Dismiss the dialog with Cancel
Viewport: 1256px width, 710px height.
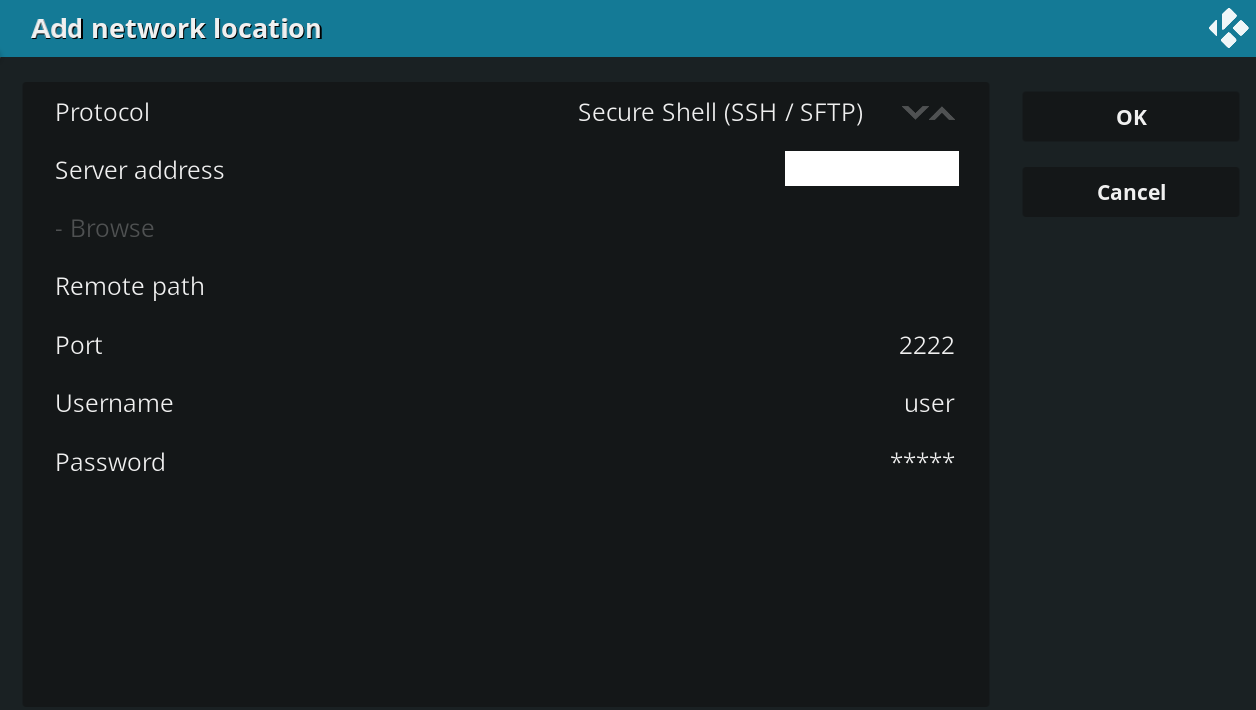coord(1130,191)
